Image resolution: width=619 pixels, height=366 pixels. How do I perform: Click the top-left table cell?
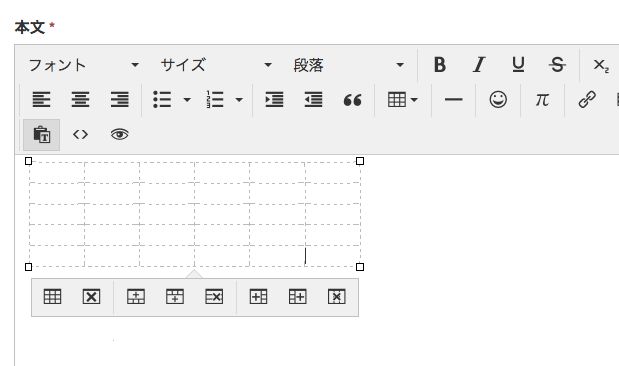pyautogui.click(x=57, y=172)
